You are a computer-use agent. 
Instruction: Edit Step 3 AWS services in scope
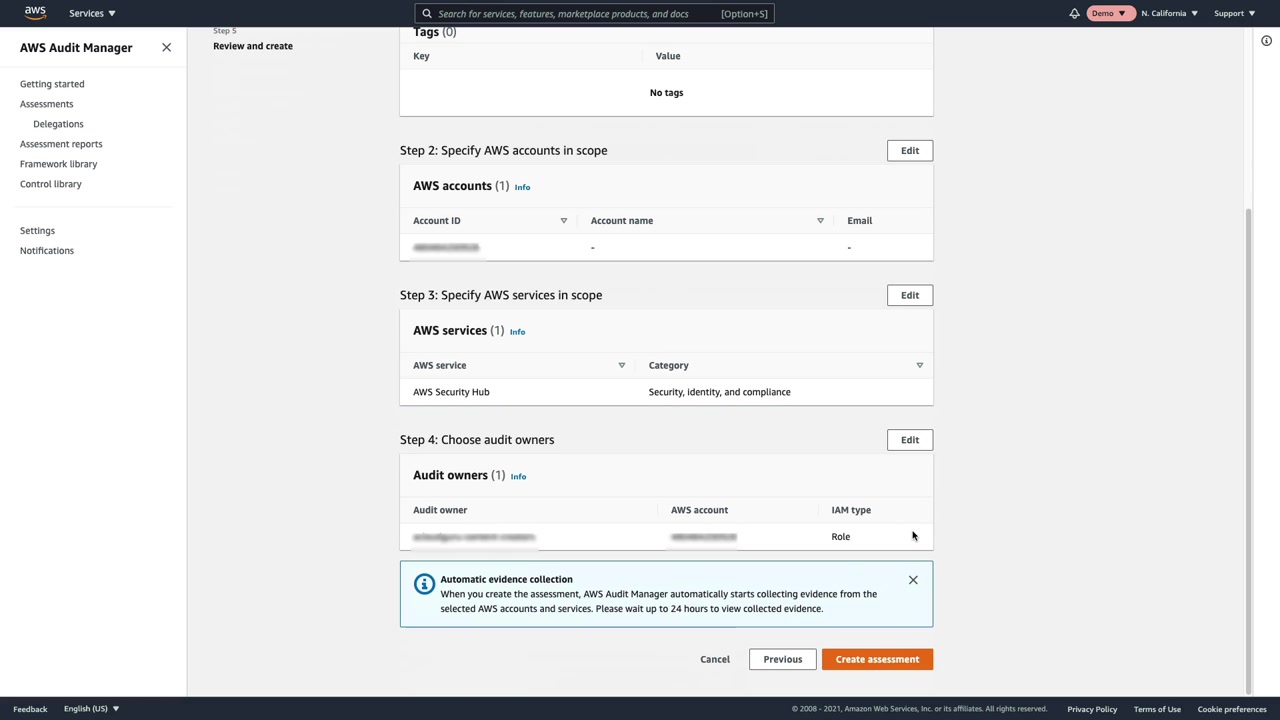coord(909,295)
